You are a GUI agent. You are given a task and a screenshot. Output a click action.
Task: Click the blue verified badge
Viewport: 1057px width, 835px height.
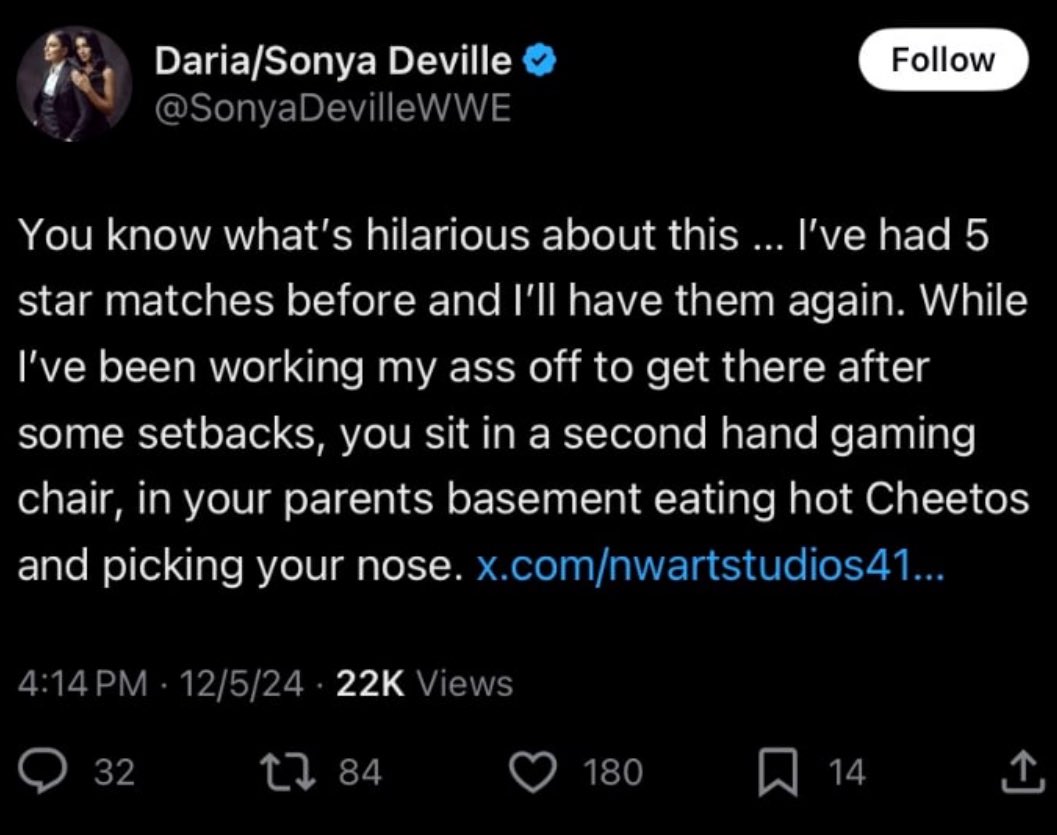pyautogui.click(x=540, y=61)
